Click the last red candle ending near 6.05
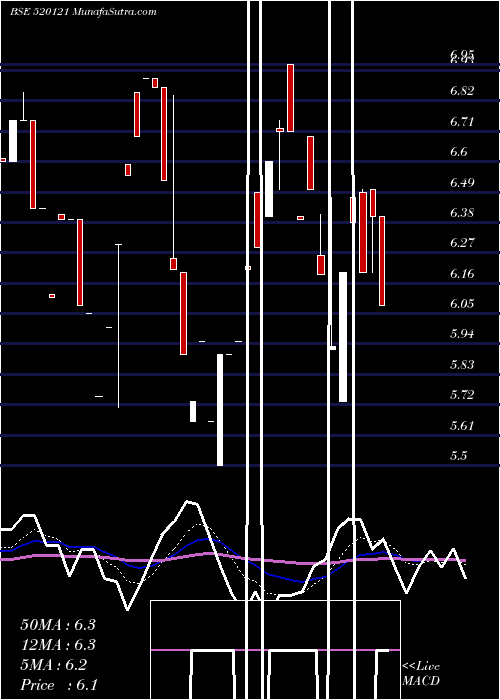 pos(382,261)
